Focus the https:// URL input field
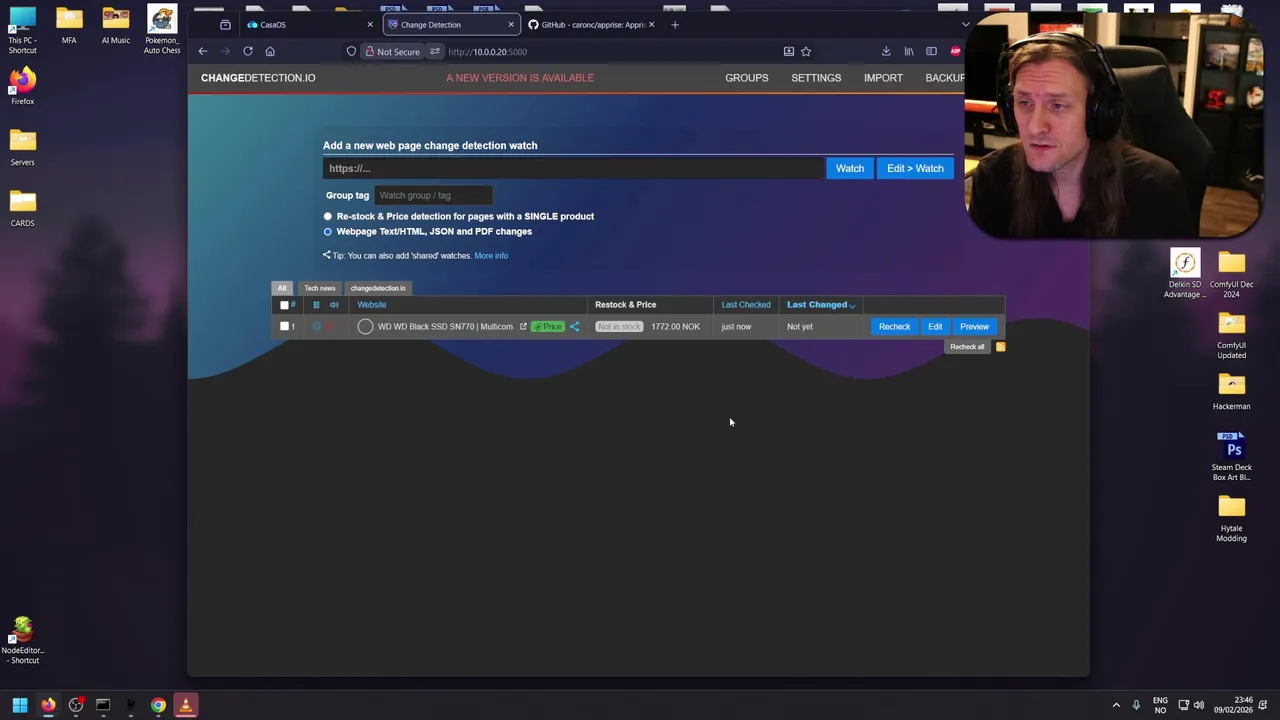This screenshot has height=720, width=1280. click(573, 168)
